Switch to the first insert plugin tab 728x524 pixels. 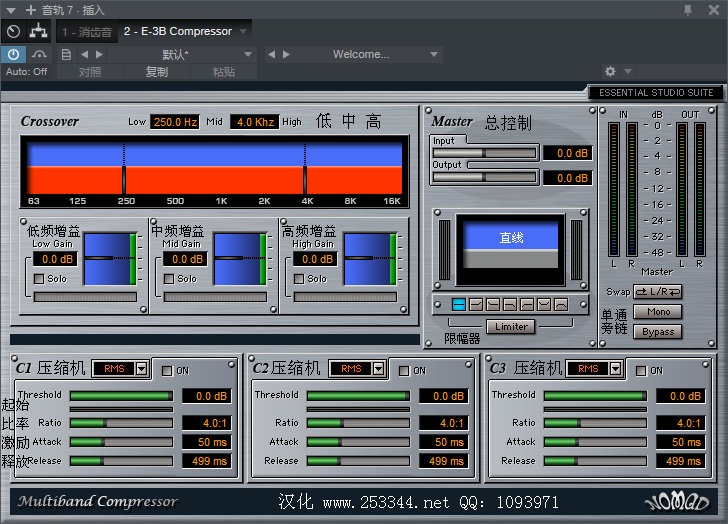click(x=87, y=32)
